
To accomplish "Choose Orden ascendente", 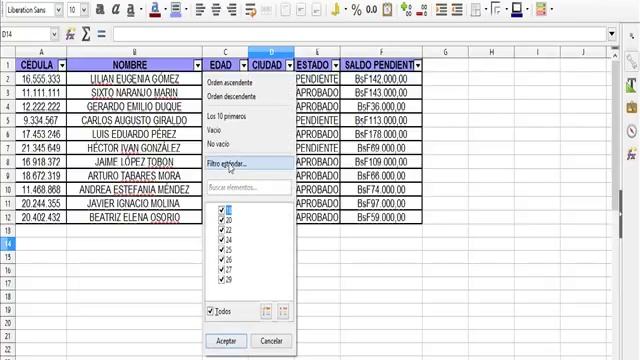I will (x=229, y=83).
